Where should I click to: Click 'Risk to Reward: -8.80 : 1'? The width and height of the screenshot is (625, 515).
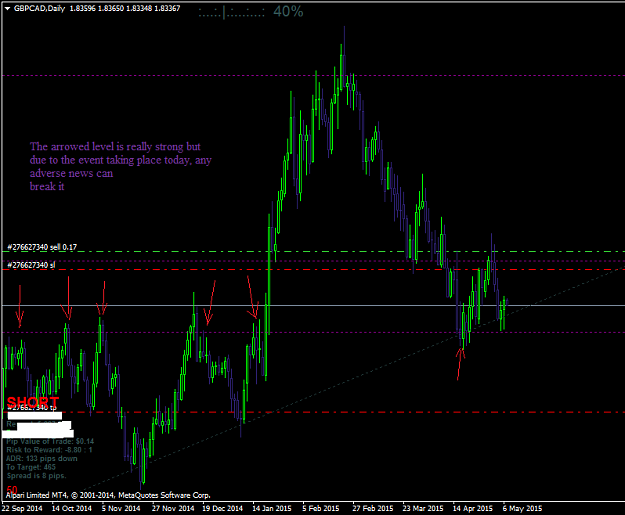tap(49, 450)
